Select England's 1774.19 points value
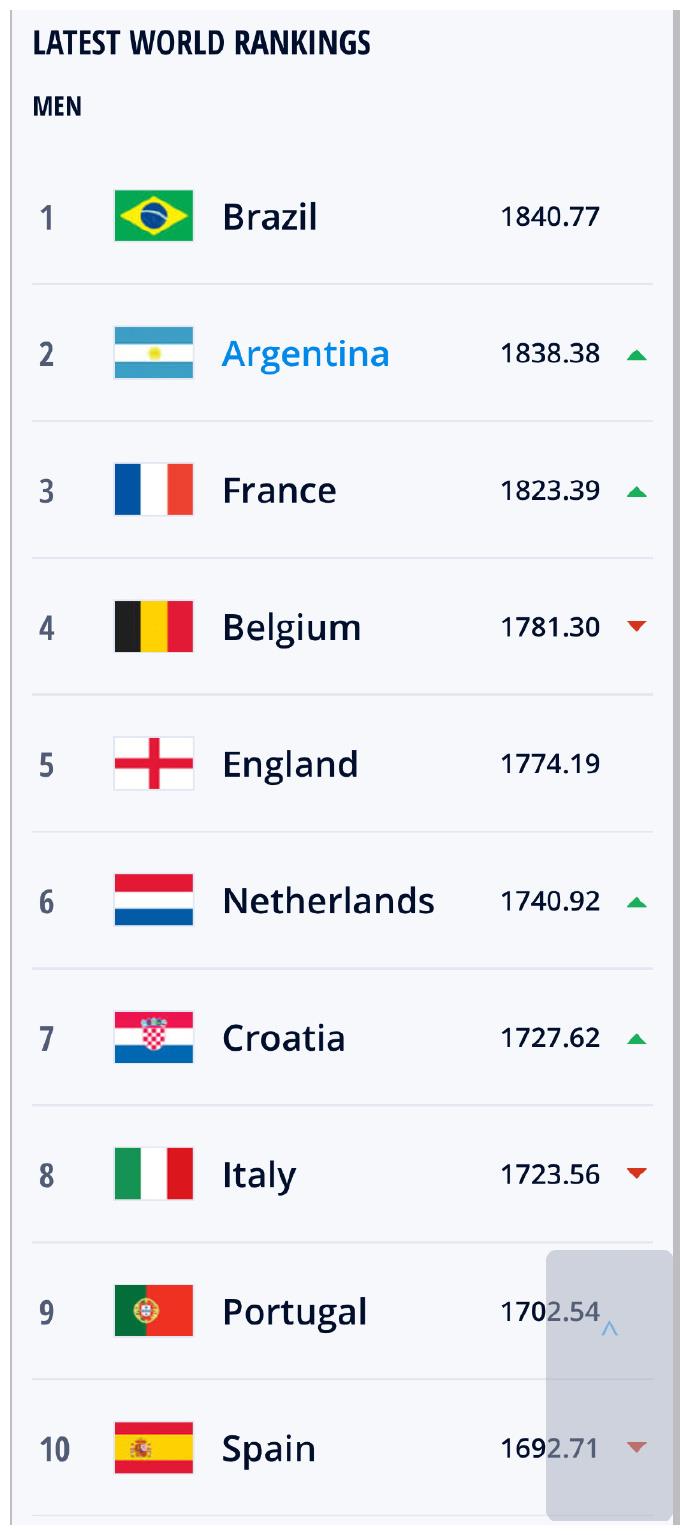 click(550, 764)
